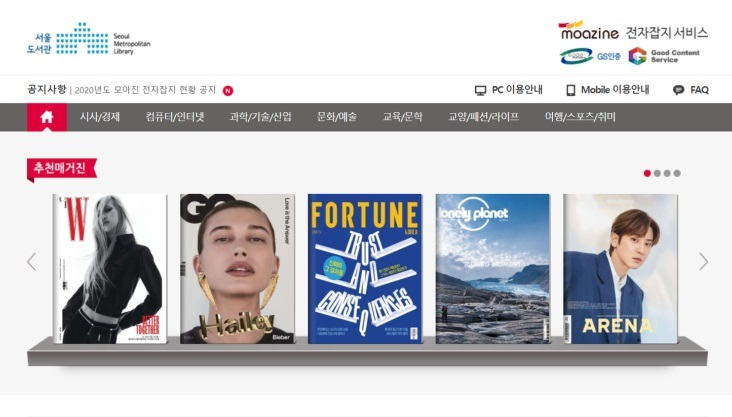Screen dimensions: 732x417
Task: Open the PC usage guide monitor icon
Action: click(480, 90)
